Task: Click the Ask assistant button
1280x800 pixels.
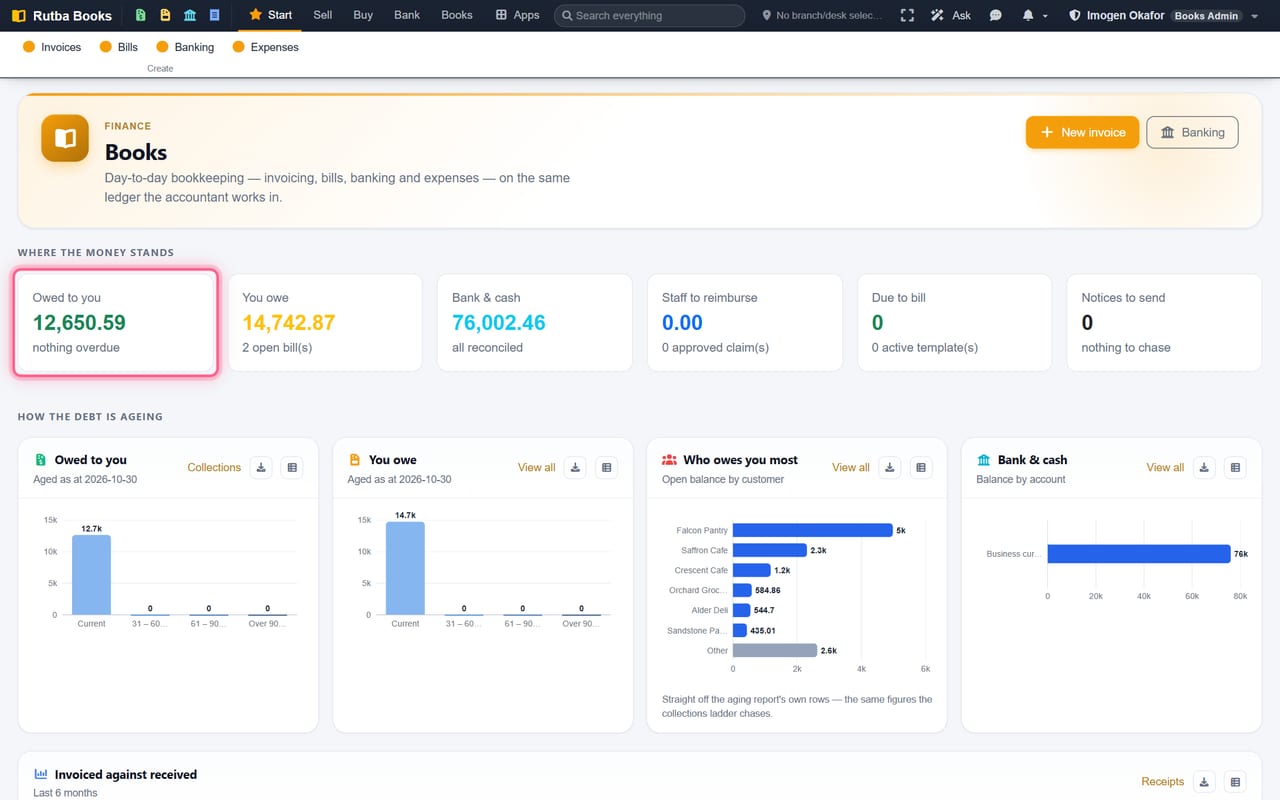Action: pos(951,16)
